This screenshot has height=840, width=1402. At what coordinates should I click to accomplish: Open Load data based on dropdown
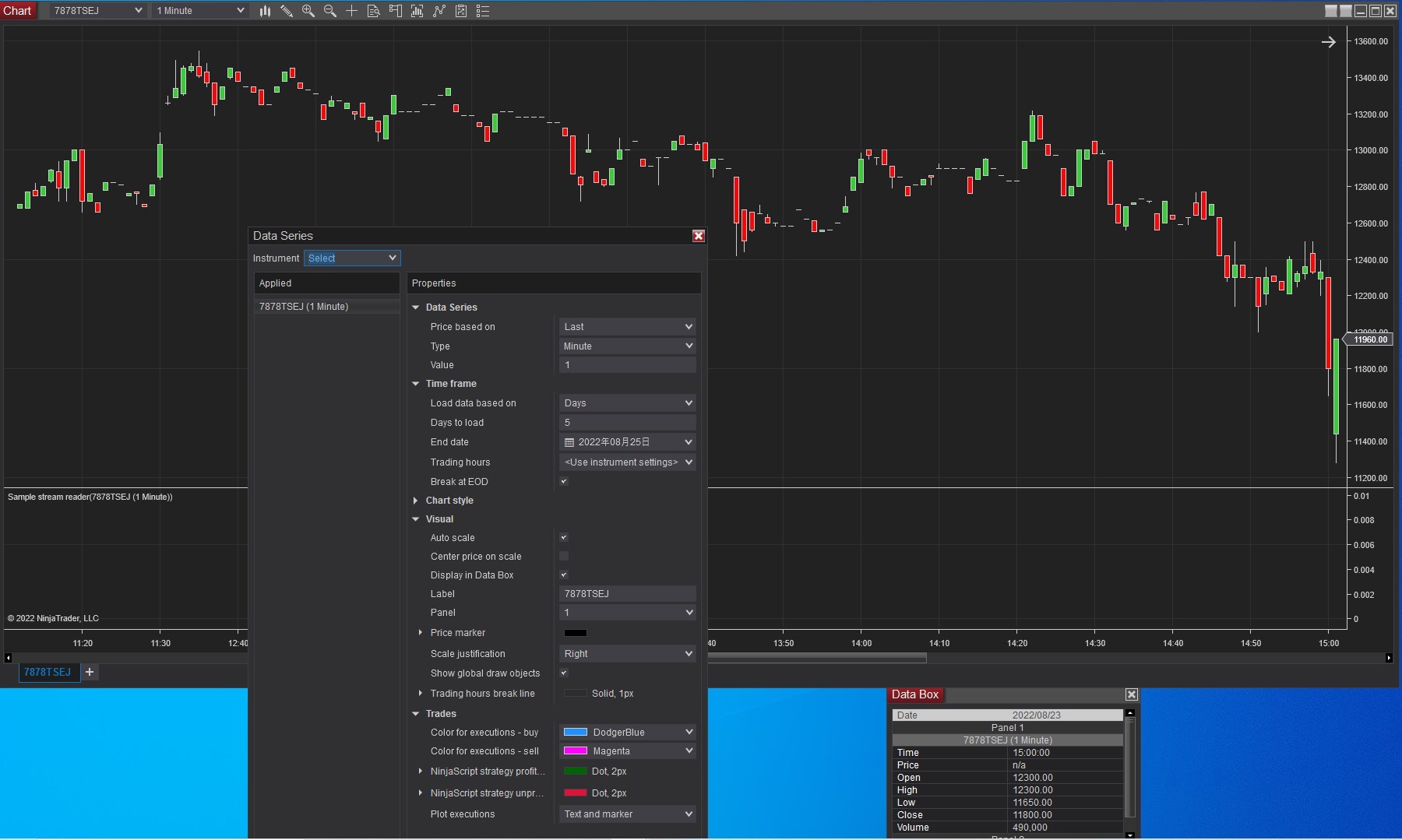(628, 402)
